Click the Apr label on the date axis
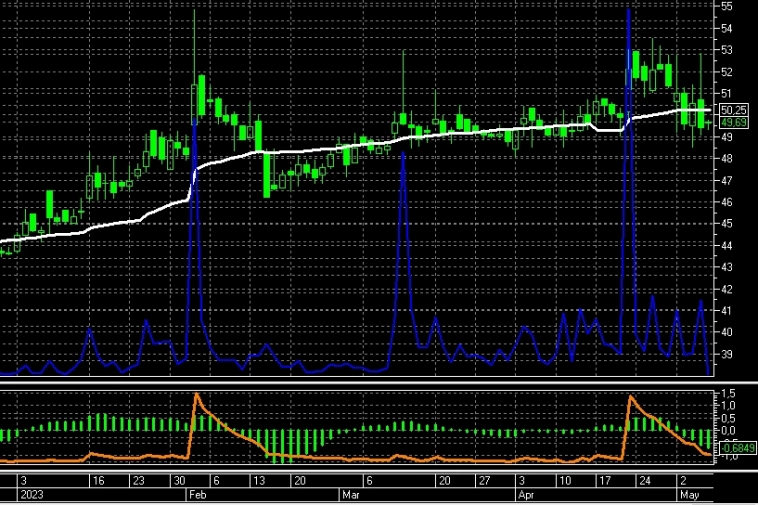Image resolution: width=758 pixels, height=505 pixels. point(525,494)
